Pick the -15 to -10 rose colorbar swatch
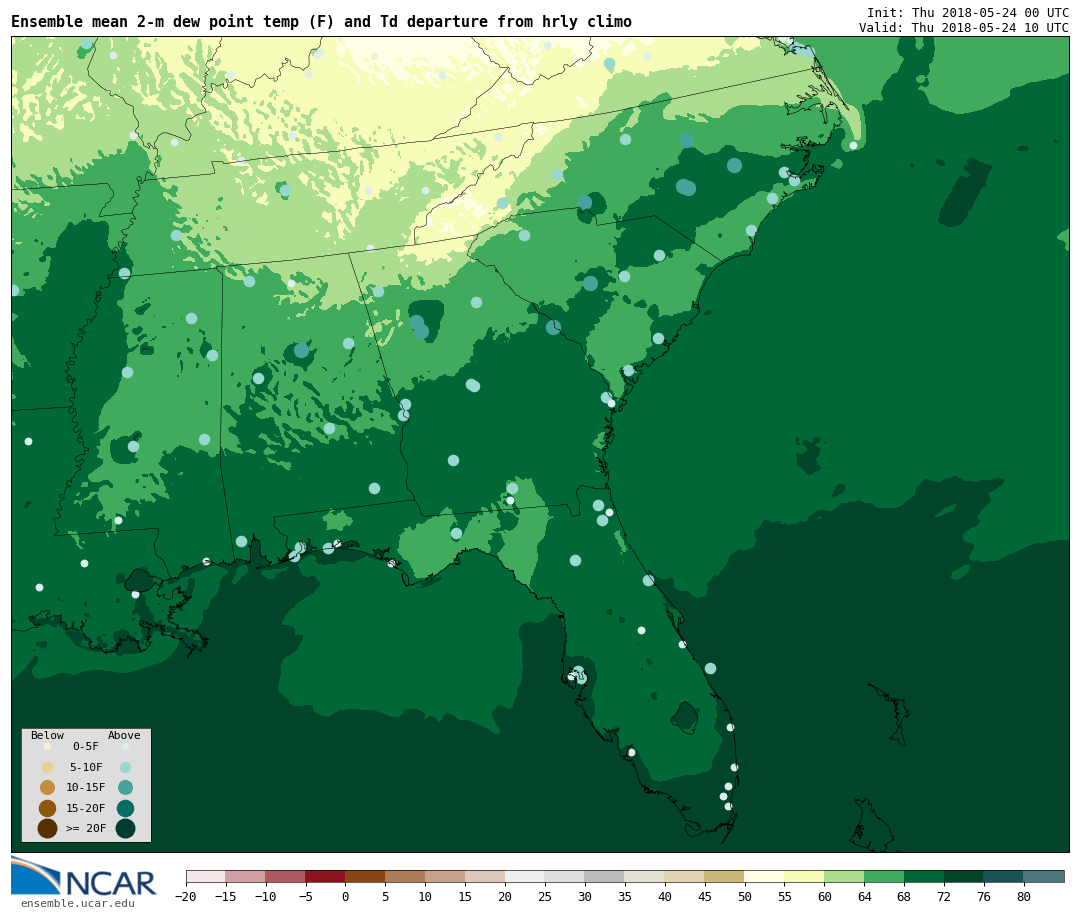 pos(246,876)
